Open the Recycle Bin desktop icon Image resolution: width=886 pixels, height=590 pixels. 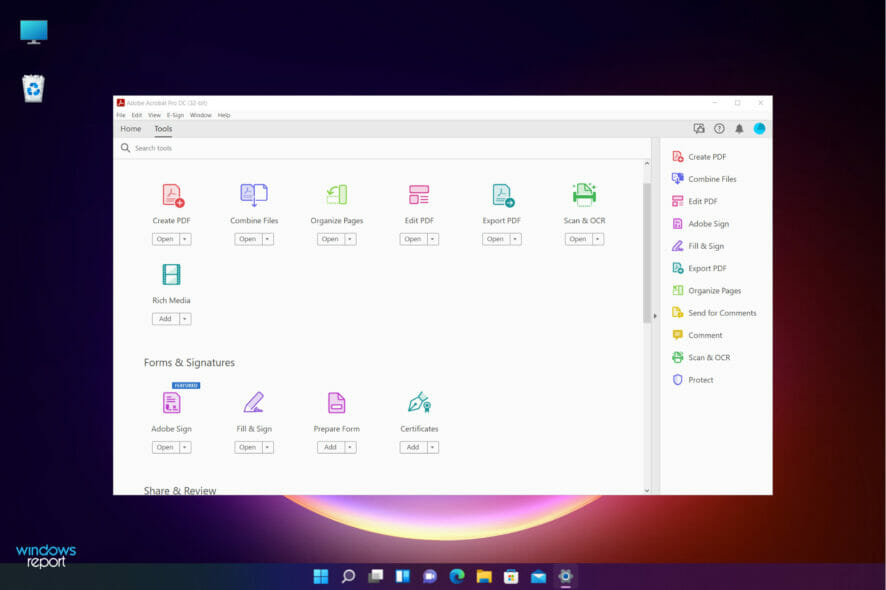tap(33, 89)
